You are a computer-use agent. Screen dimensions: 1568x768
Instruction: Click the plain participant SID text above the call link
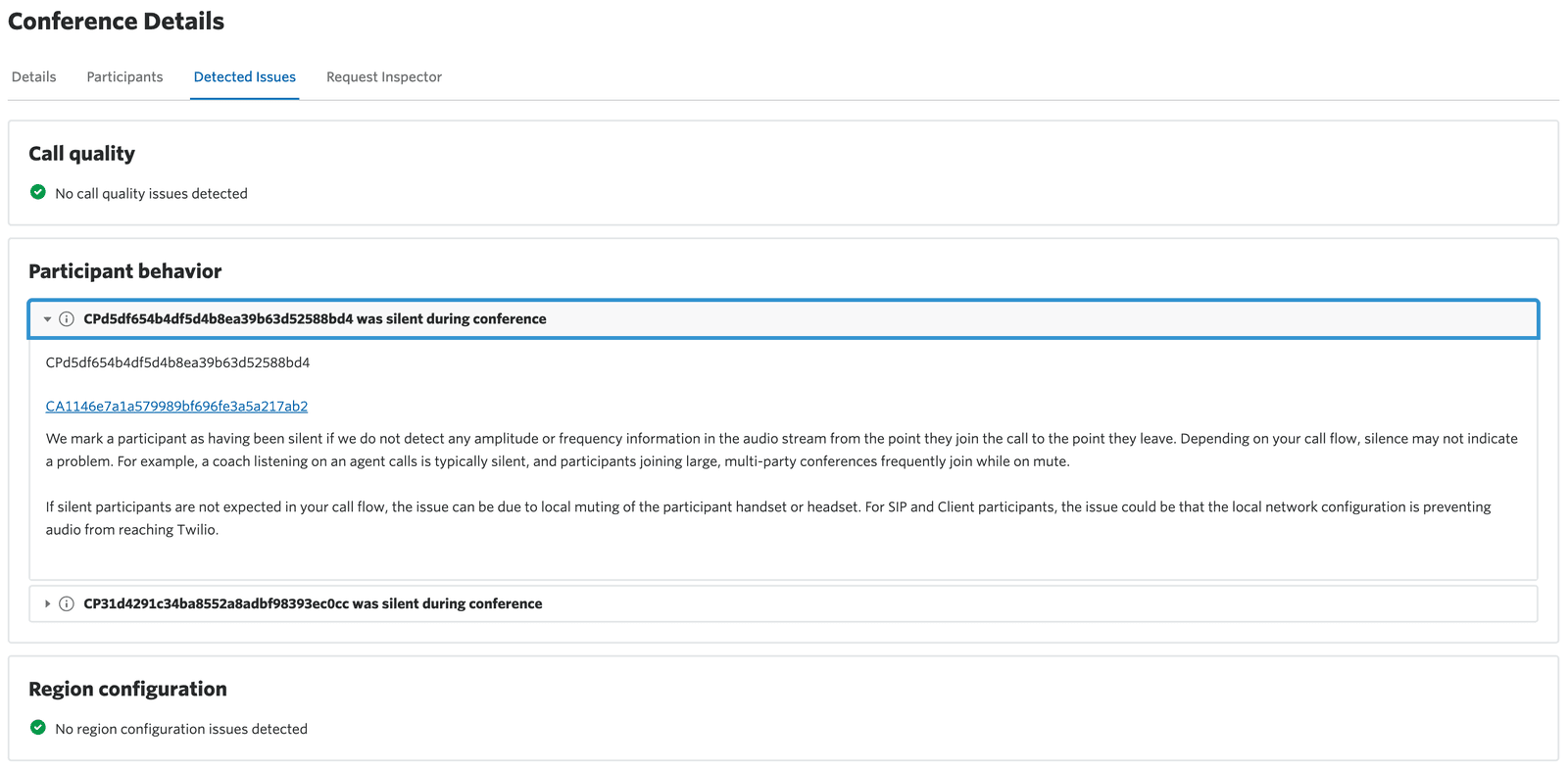(177, 362)
